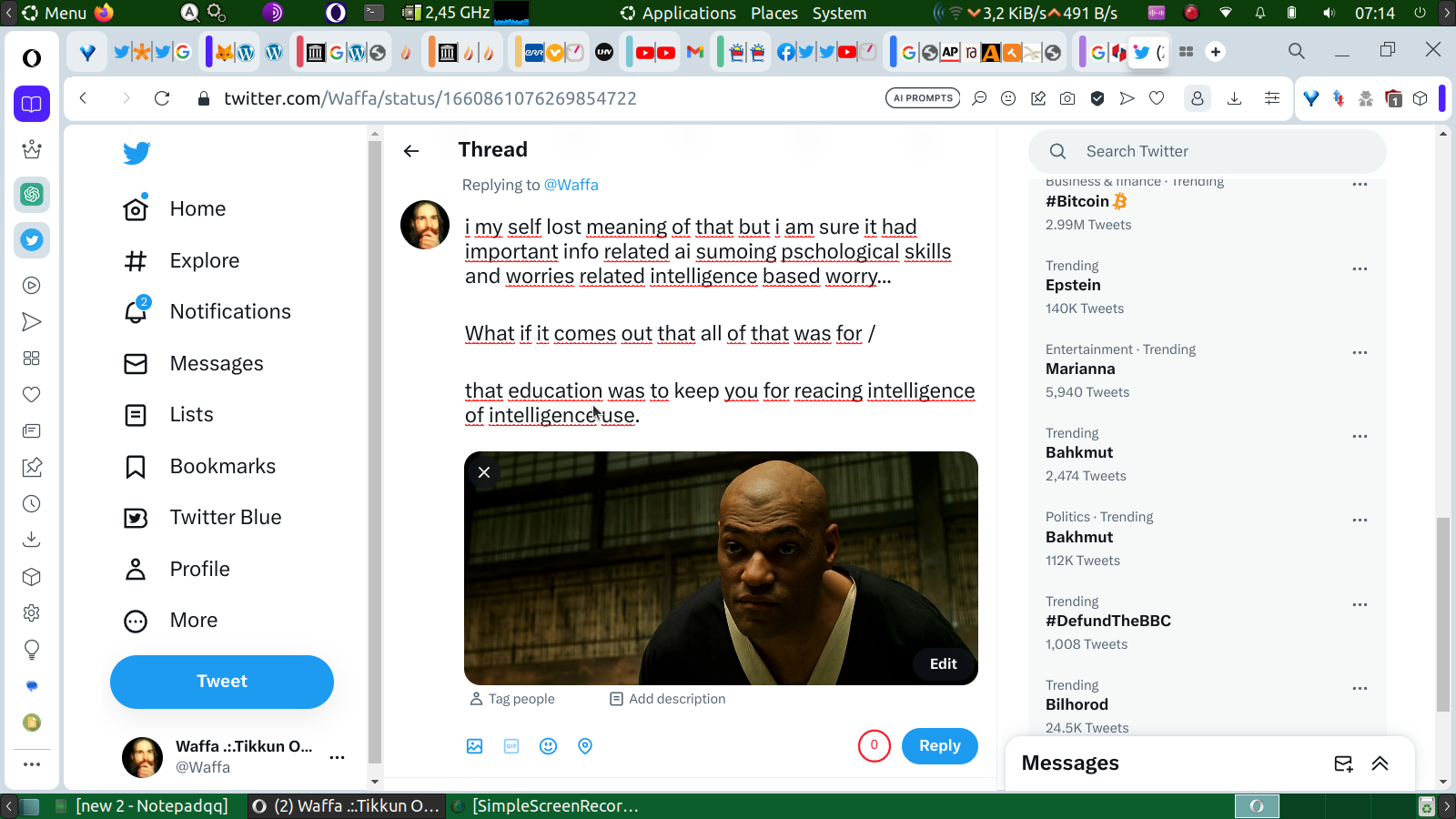
Task: Open more options for Bakhmut politics trend
Action: click(1360, 520)
